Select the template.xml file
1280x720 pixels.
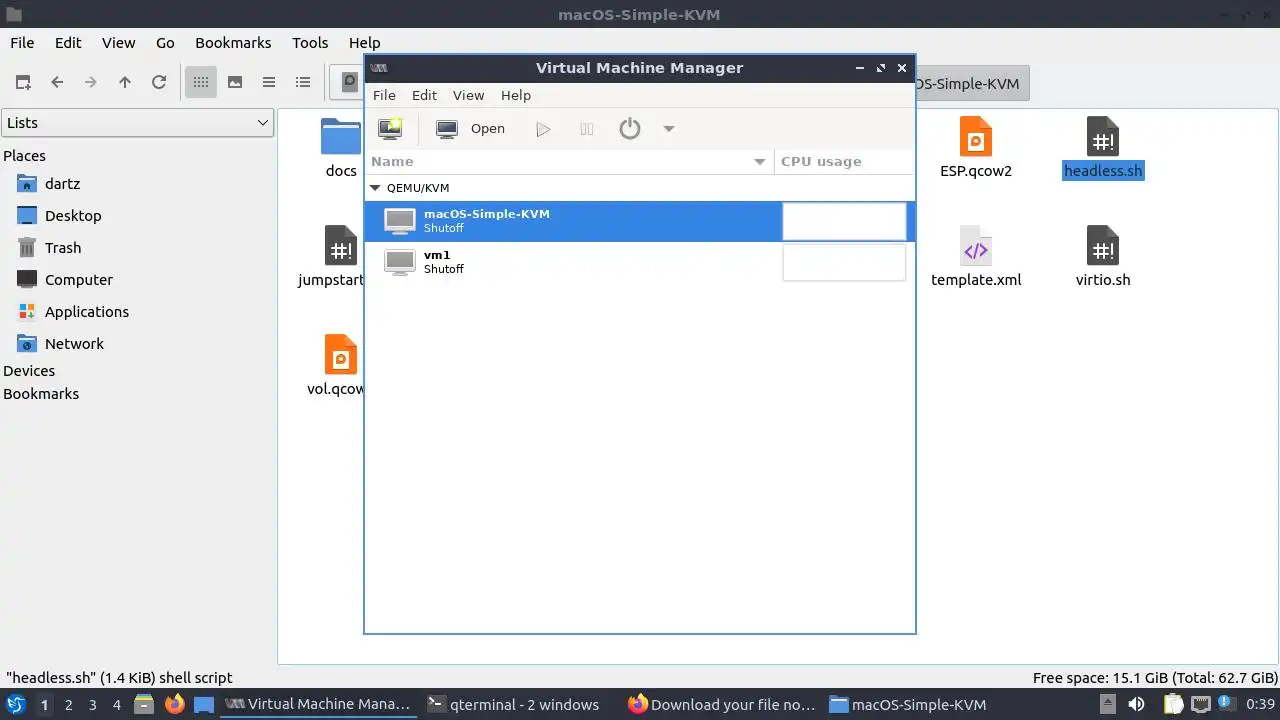coord(976,256)
